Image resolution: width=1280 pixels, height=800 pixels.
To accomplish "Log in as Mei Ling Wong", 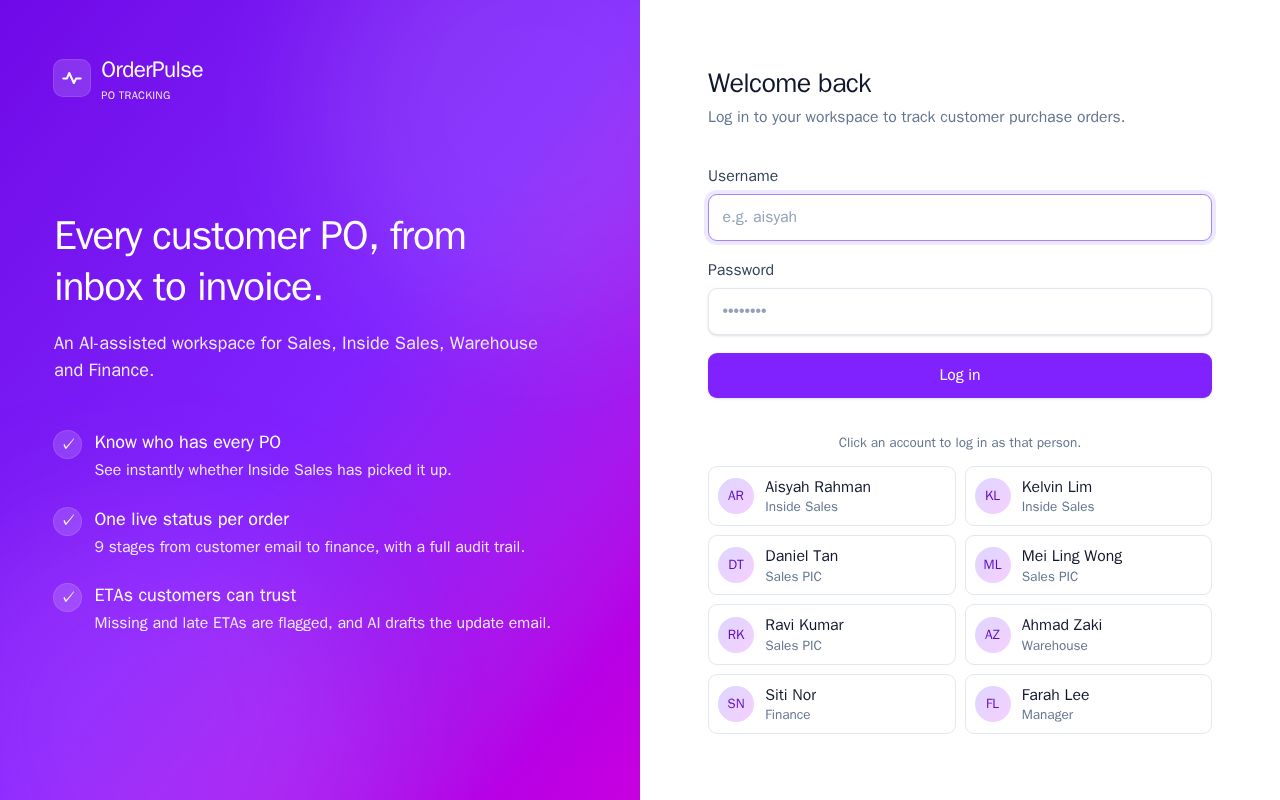I will tap(1088, 565).
